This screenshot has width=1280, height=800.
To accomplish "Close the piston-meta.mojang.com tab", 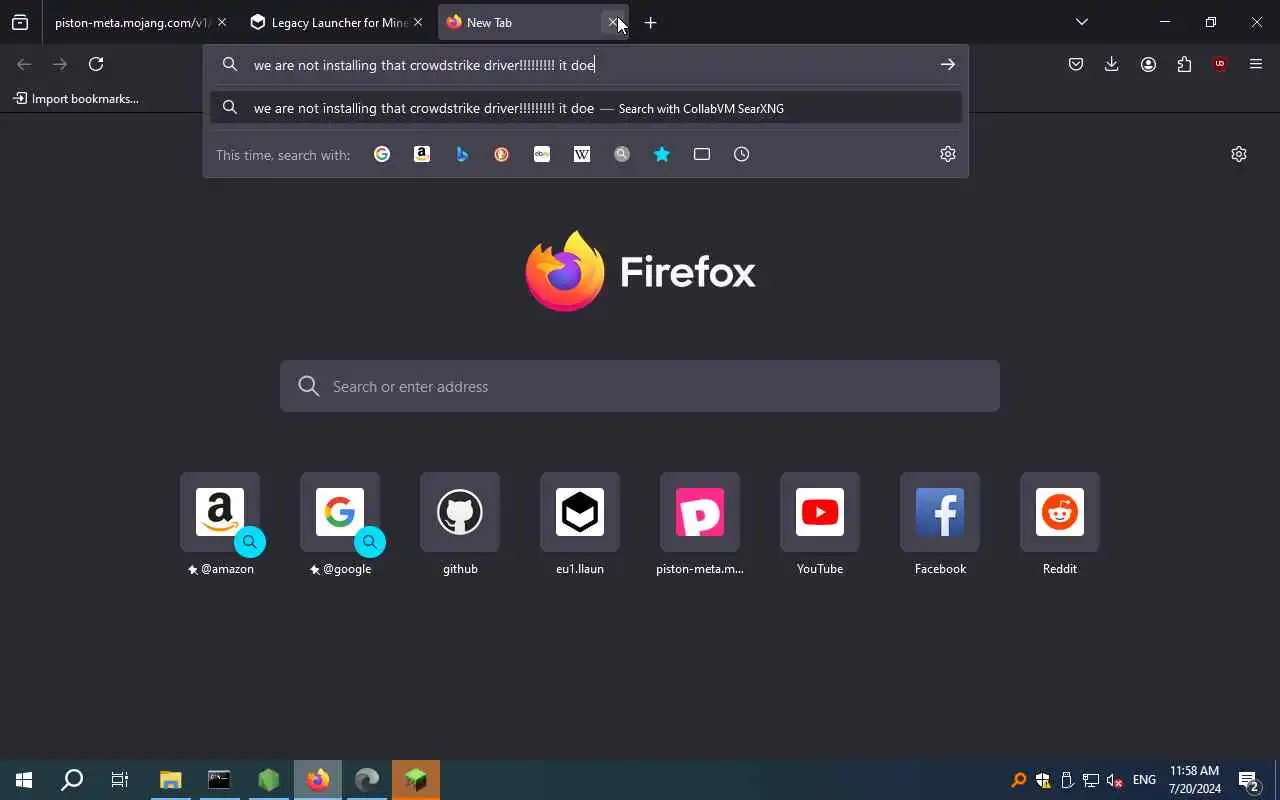I will (222, 22).
